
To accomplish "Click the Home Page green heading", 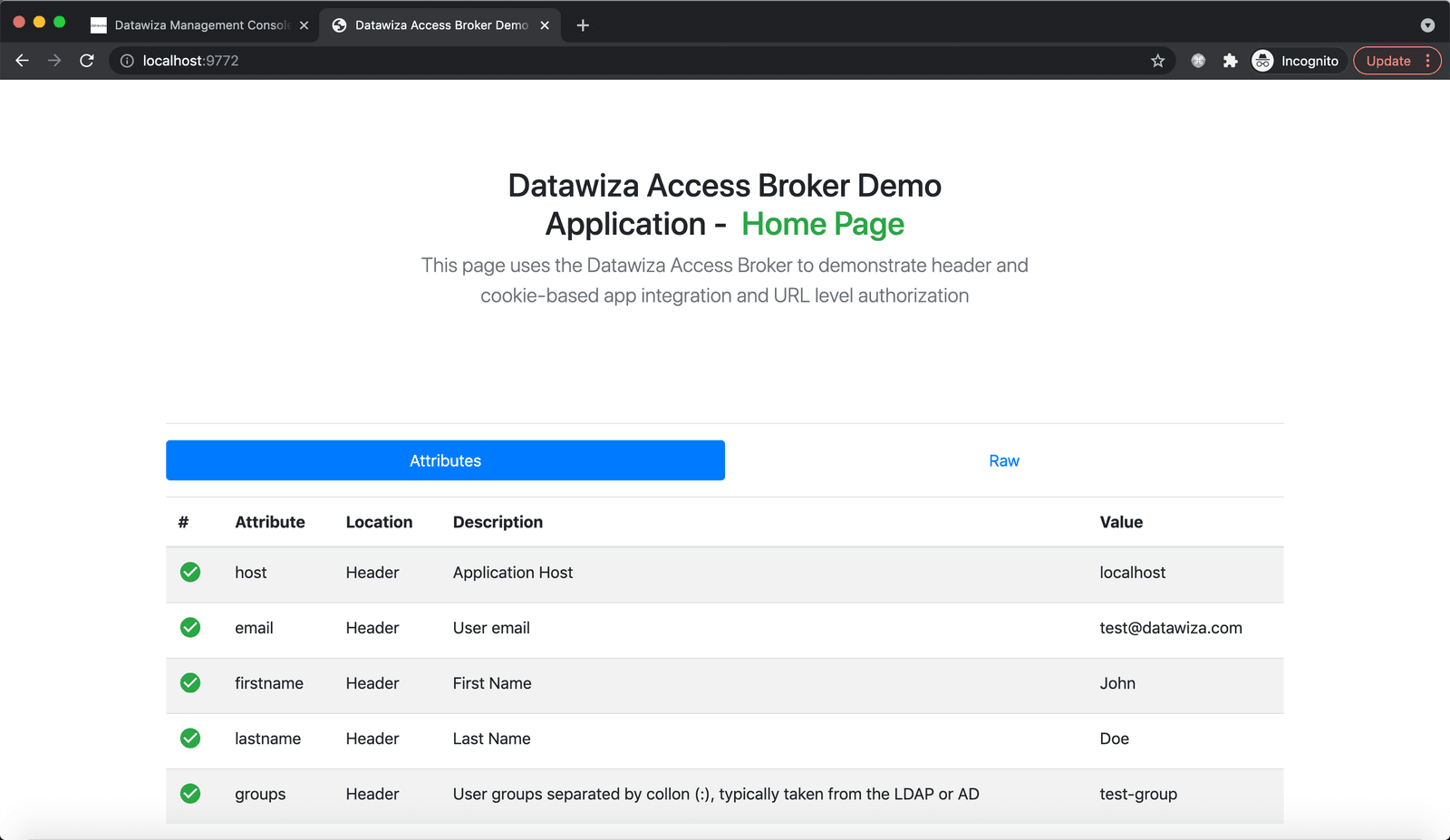I will pyautogui.click(x=823, y=224).
